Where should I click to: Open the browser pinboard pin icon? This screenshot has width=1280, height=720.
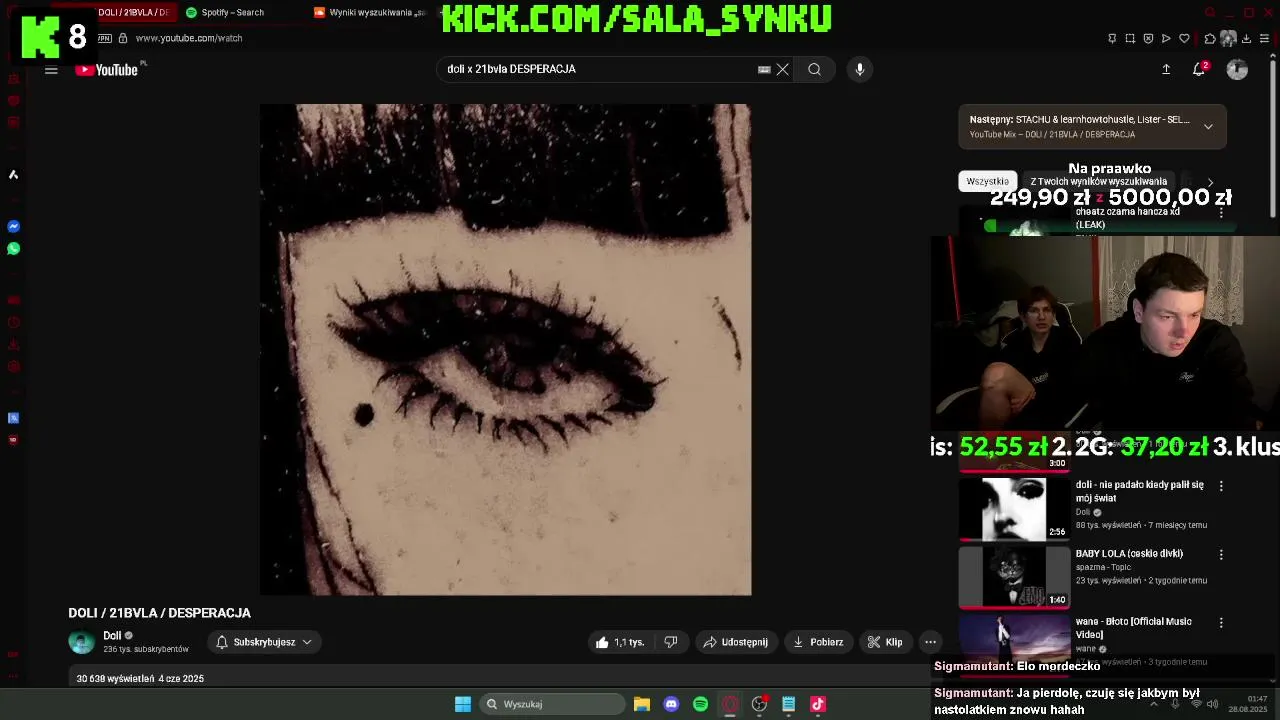(1112, 38)
